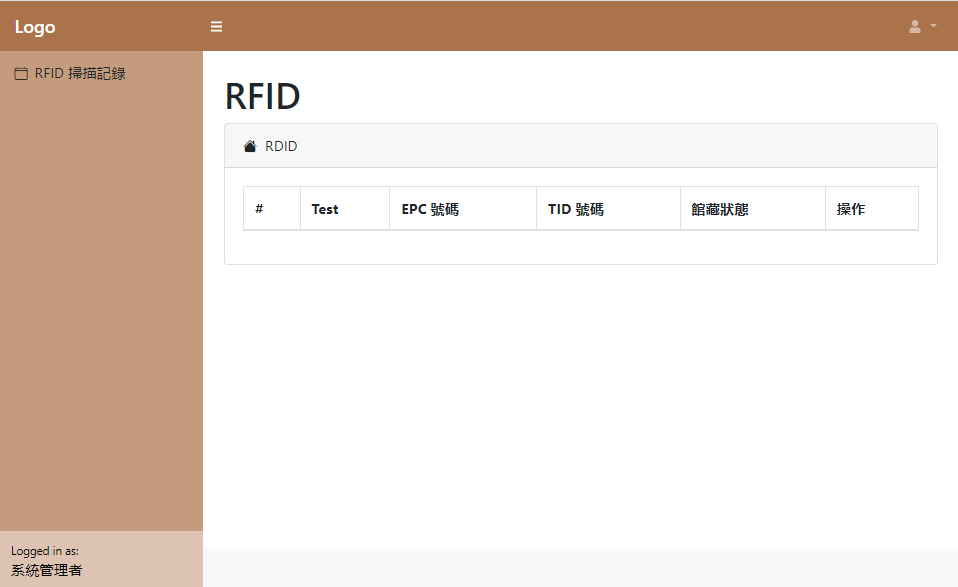This screenshot has width=958, height=587.
Task: Expand dropdown caret next to user avatar
Action: (x=933, y=26)
